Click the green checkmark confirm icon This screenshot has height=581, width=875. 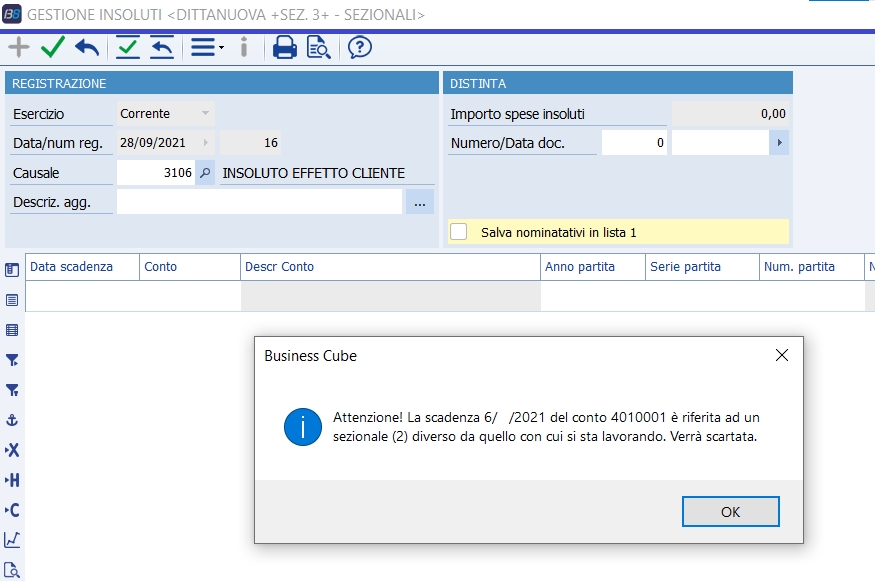click(53, 47)
